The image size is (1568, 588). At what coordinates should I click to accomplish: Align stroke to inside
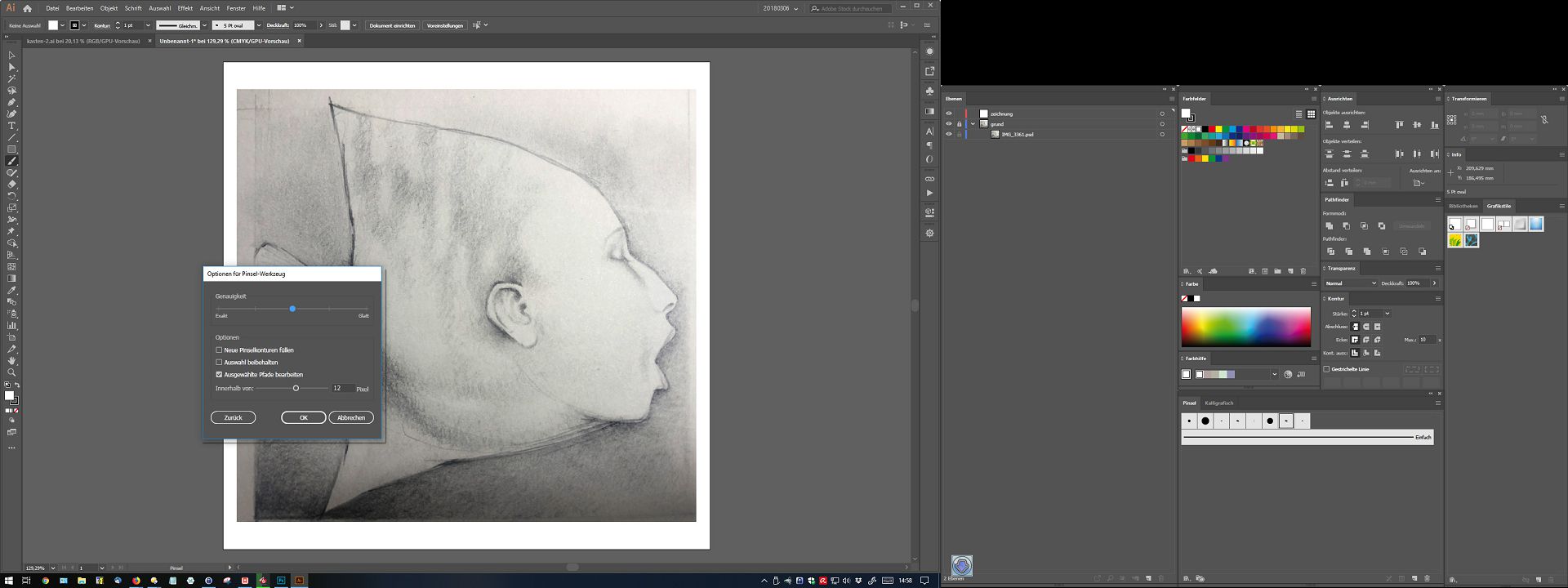click(x=1366, y=353)
